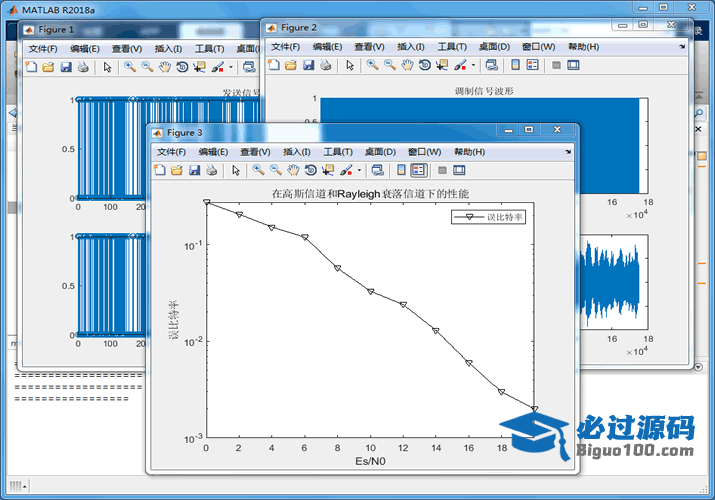Open 工具(T) menu in Figure 1
The width and height of the screenshot is (715, 500).
click(209, 49)
